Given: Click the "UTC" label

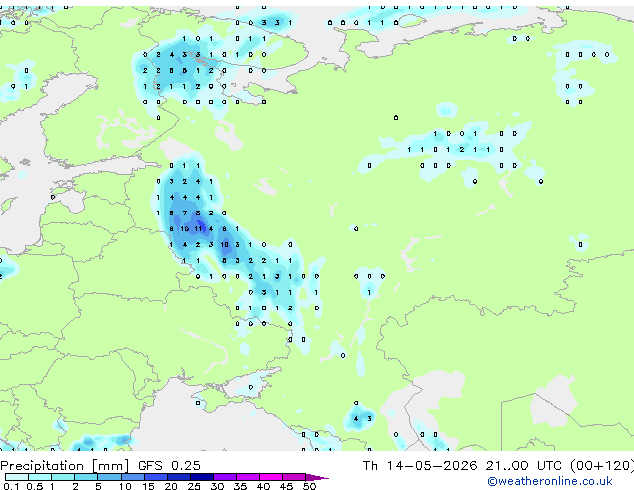Looking at the screenshot, I should [549, 466].
